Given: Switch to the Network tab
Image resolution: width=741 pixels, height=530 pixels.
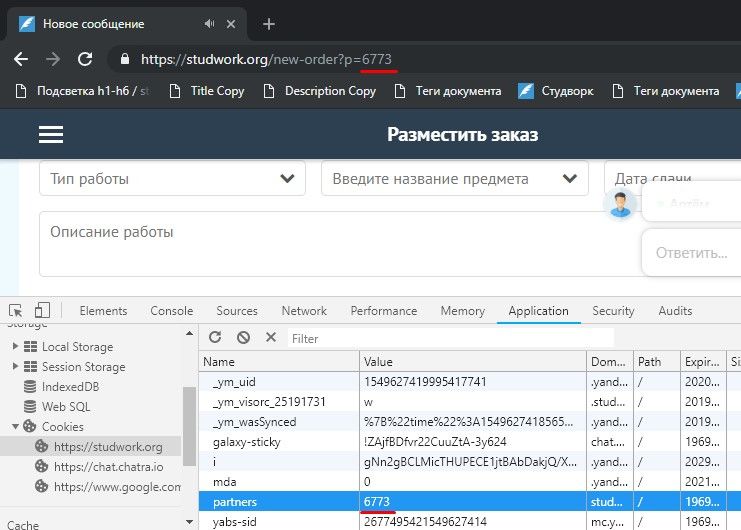Looking at the screenshot, I should click(304, 311).
